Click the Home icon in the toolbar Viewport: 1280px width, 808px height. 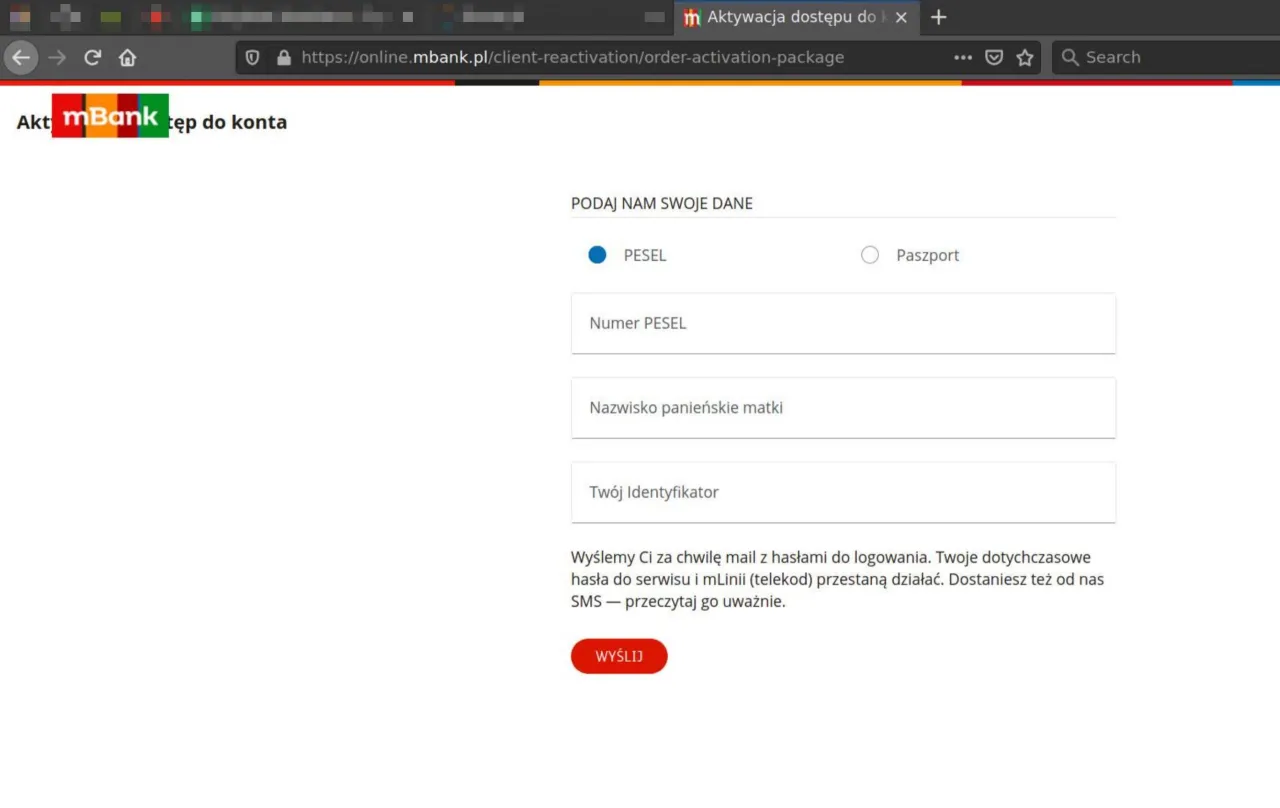tap(127, 57)
